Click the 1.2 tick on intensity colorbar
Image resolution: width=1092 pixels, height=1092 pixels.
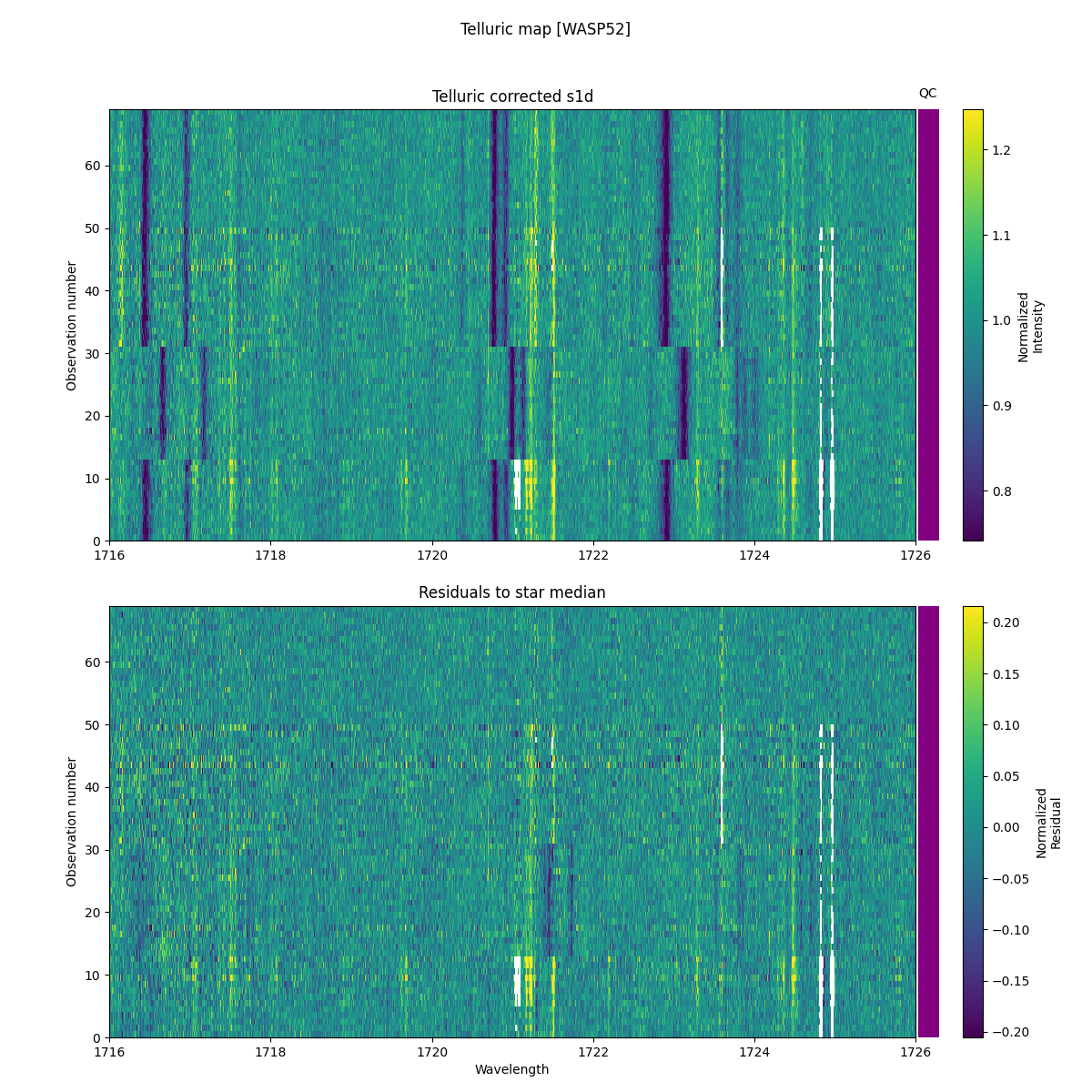1000,150
